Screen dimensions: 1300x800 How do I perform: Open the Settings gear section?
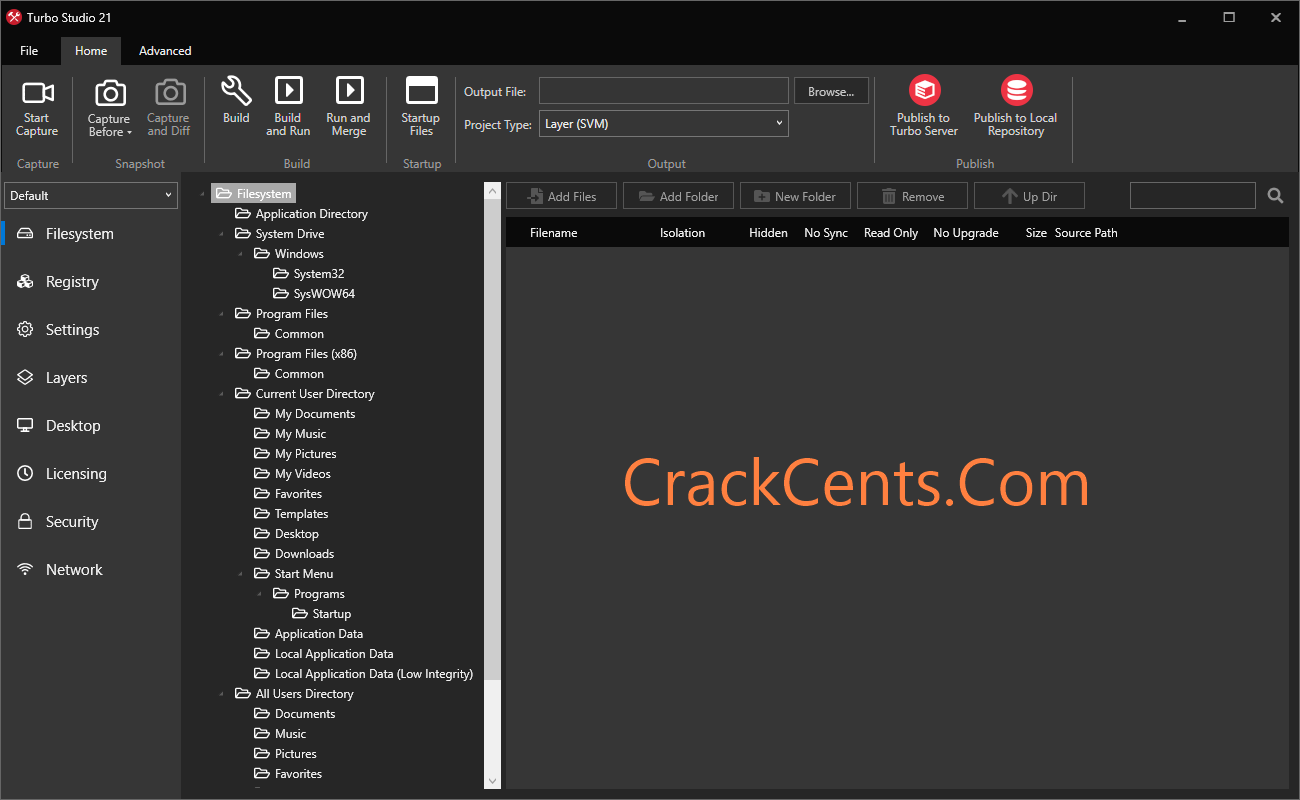91,330
